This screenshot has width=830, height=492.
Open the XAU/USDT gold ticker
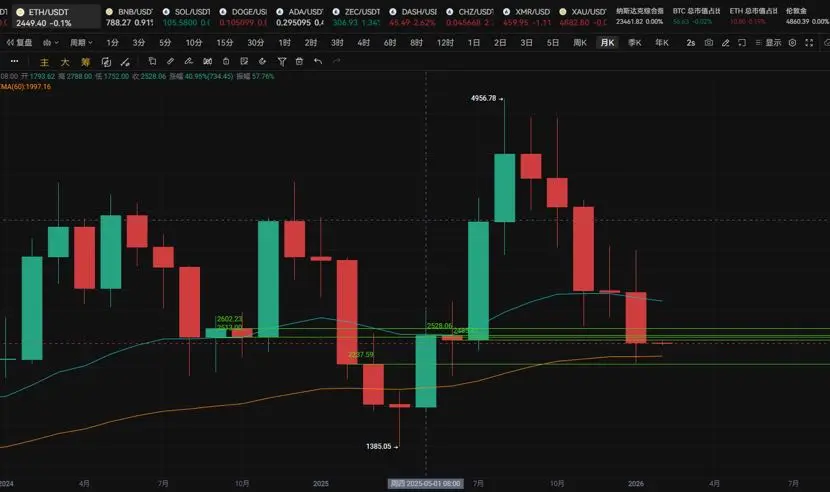pyautogui.click(x=583, y=17)
